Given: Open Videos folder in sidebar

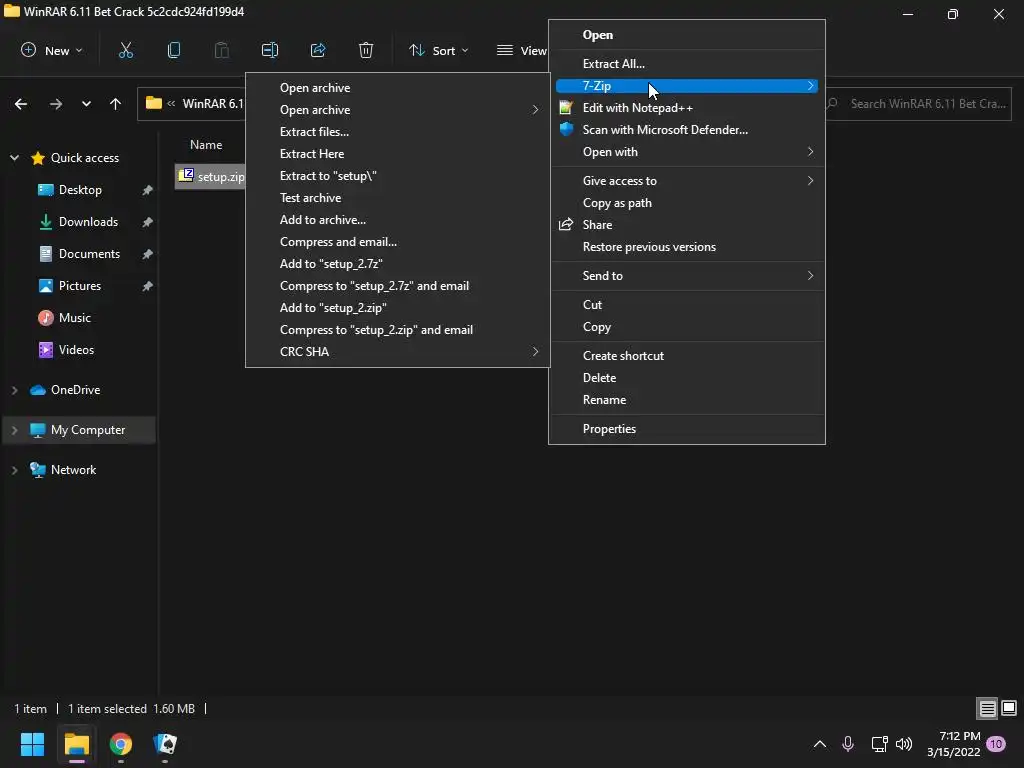Looking at the screenshot, I should tap(76, 350).
